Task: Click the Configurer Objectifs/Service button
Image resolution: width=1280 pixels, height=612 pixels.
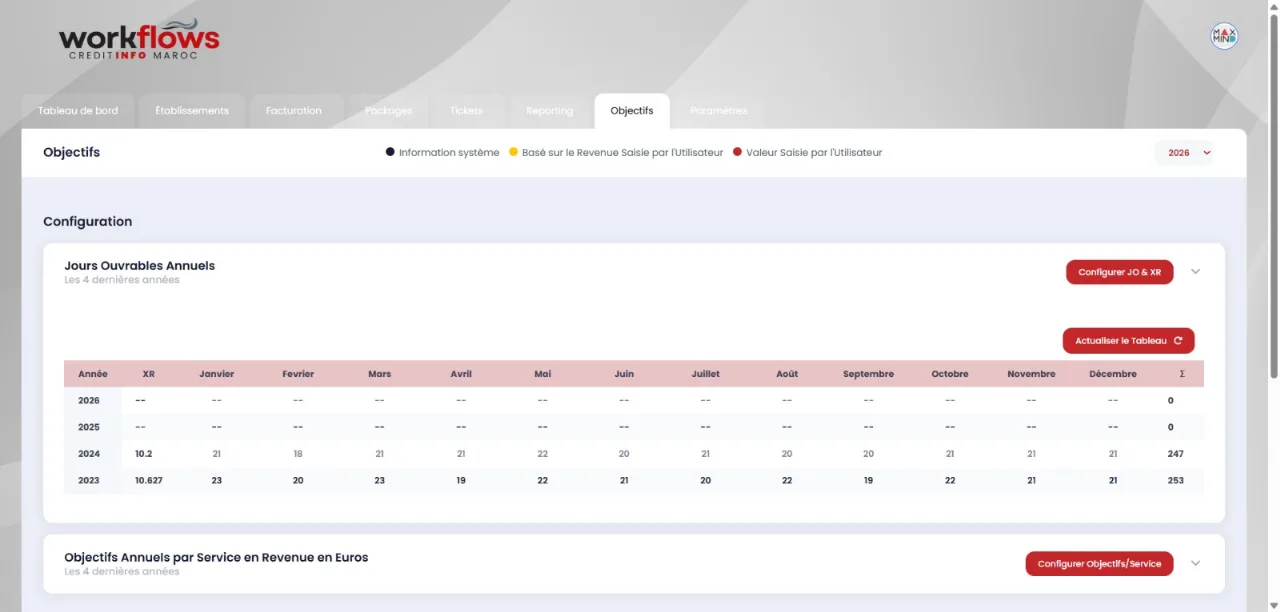Action: pyautogui.click(x=1099, y=564)
